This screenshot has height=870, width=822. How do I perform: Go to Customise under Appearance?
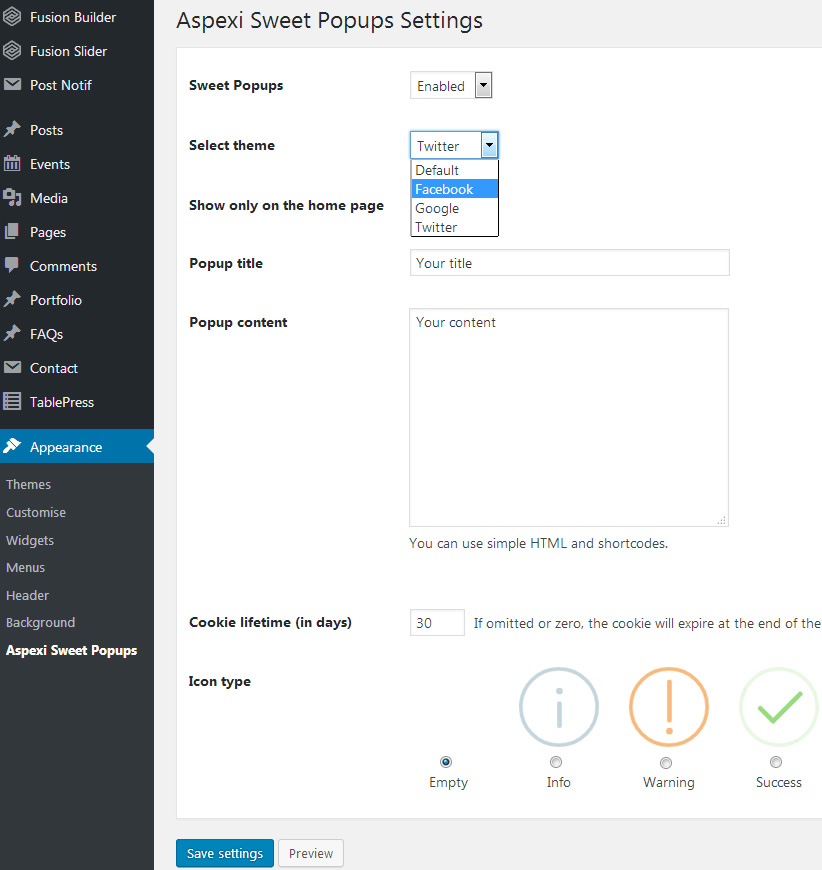point(36,512)
